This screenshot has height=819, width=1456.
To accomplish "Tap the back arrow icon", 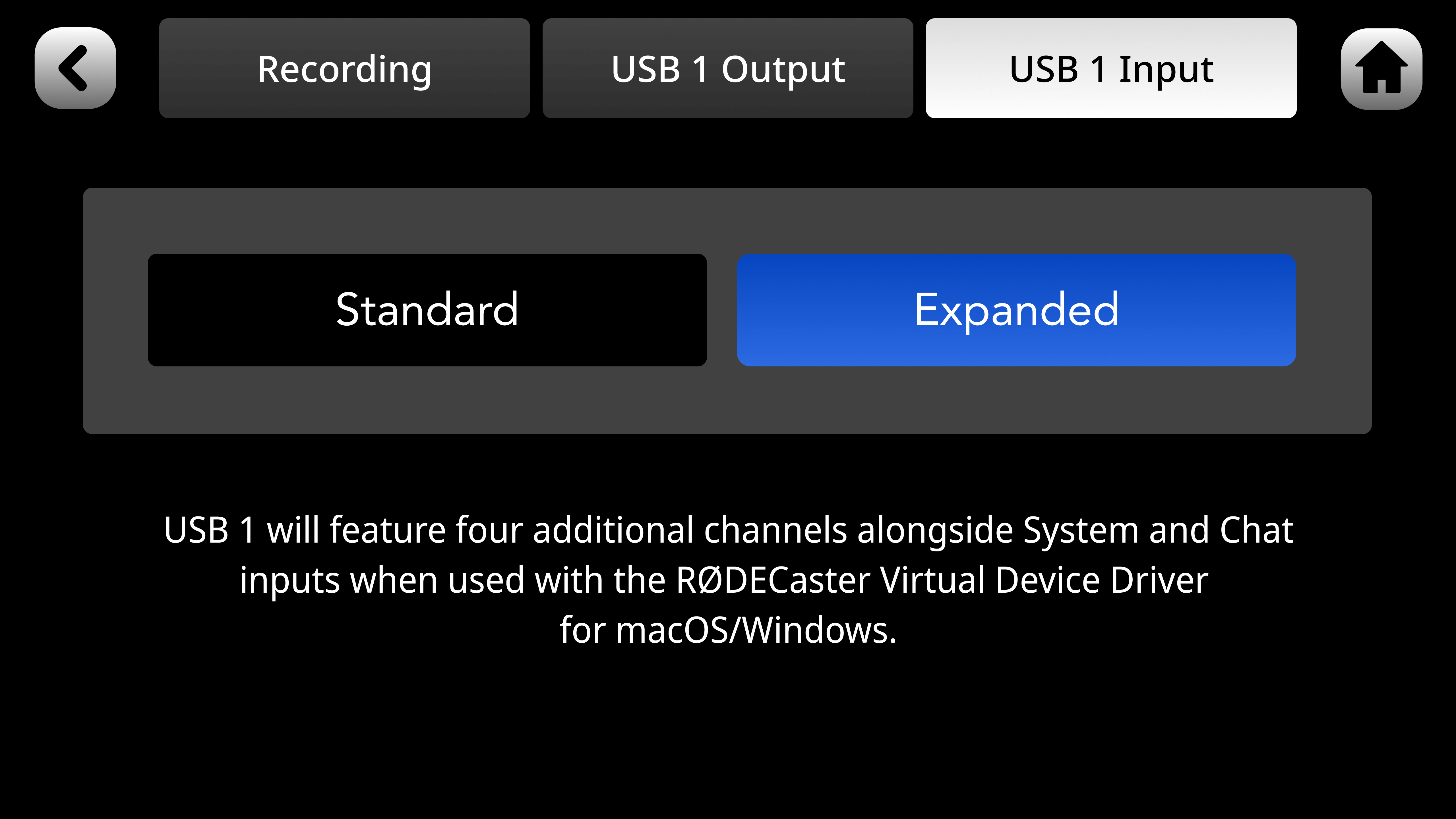I will [x=75, y=68].
